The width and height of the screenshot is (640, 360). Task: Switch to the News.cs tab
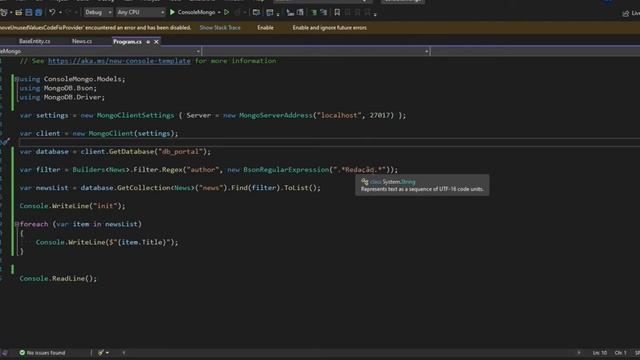click(82, 41)
